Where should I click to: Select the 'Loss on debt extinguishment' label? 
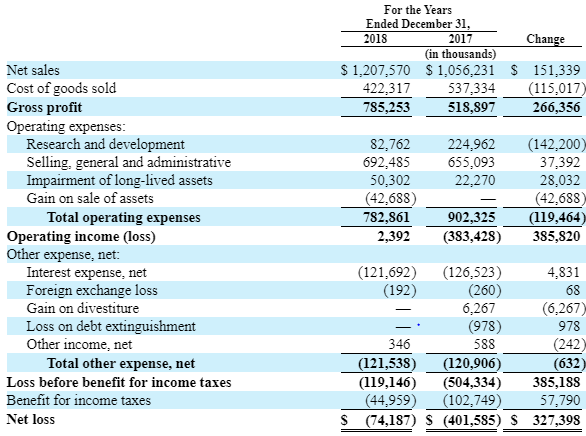click(x=111, y=327)
